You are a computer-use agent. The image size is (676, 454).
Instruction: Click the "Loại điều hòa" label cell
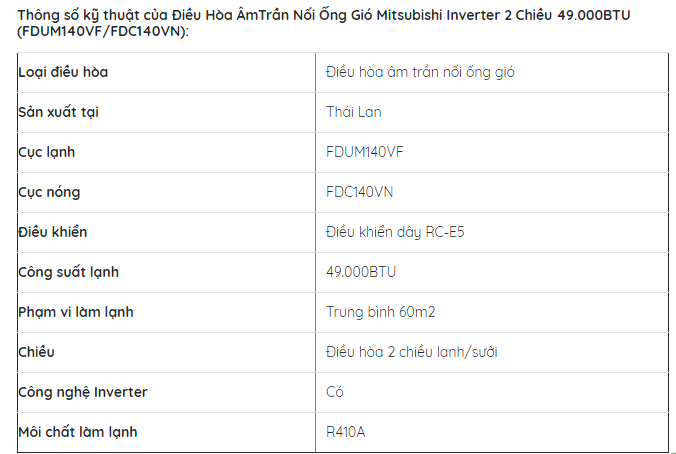coord(63,72)
